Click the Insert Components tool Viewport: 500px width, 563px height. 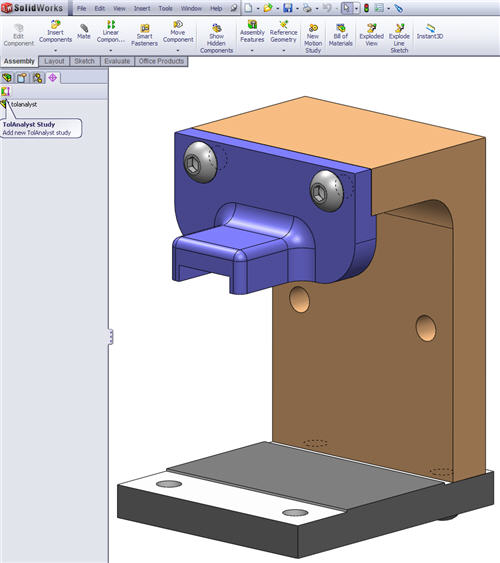coord(55,32)
